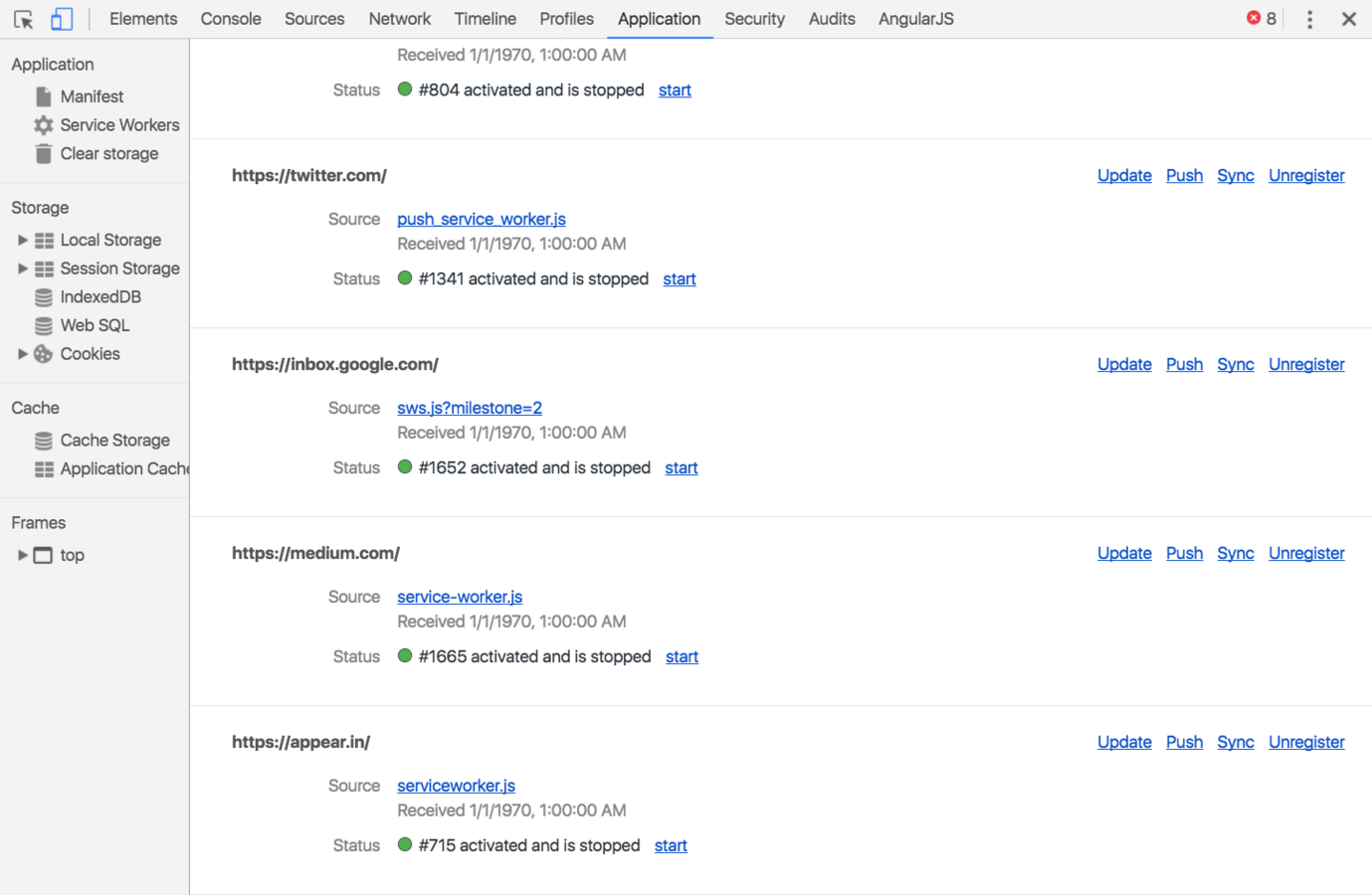The width and height of the screenshot is (1372, 895).
Task: Start the #1652 inbox.google.com worker
Action: click(682, 468)
